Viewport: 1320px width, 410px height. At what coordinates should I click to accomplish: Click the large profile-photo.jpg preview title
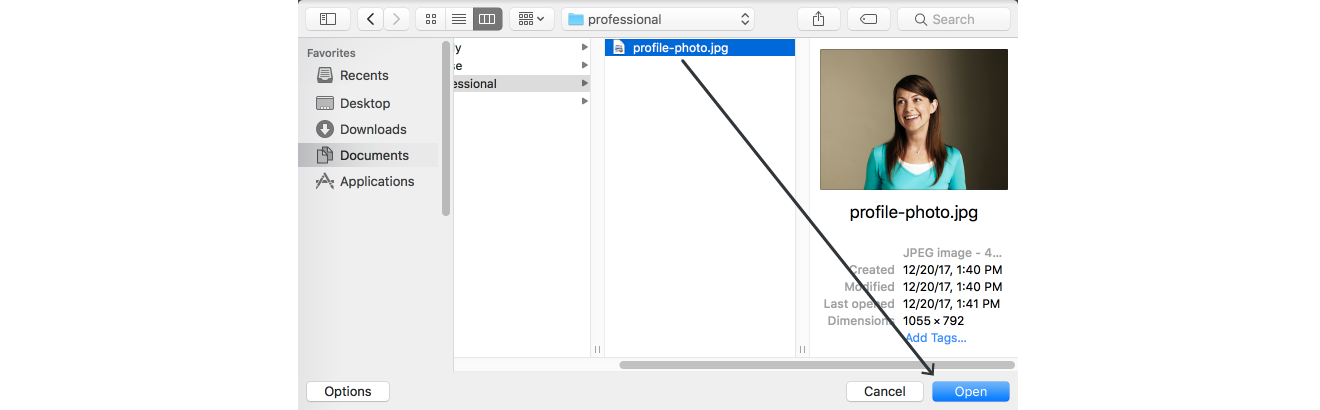[914, 212]
